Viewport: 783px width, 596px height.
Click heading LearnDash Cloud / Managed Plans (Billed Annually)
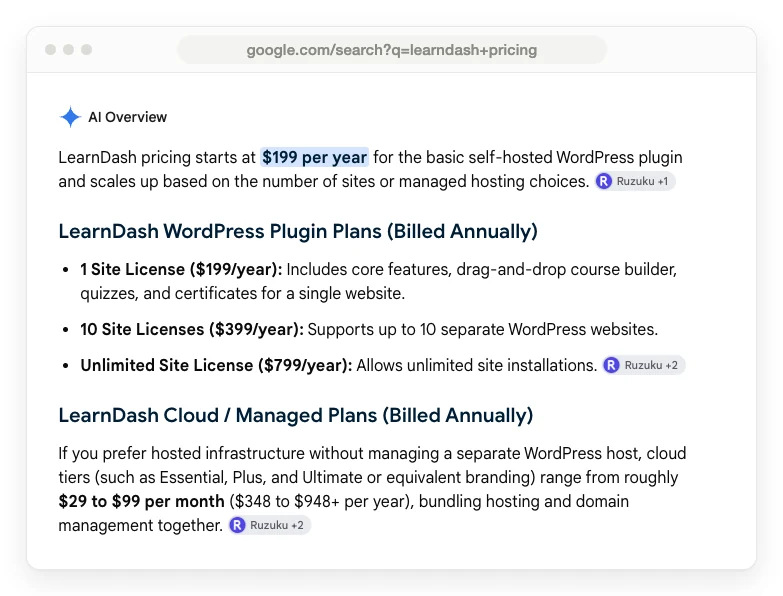click(296, 415)
